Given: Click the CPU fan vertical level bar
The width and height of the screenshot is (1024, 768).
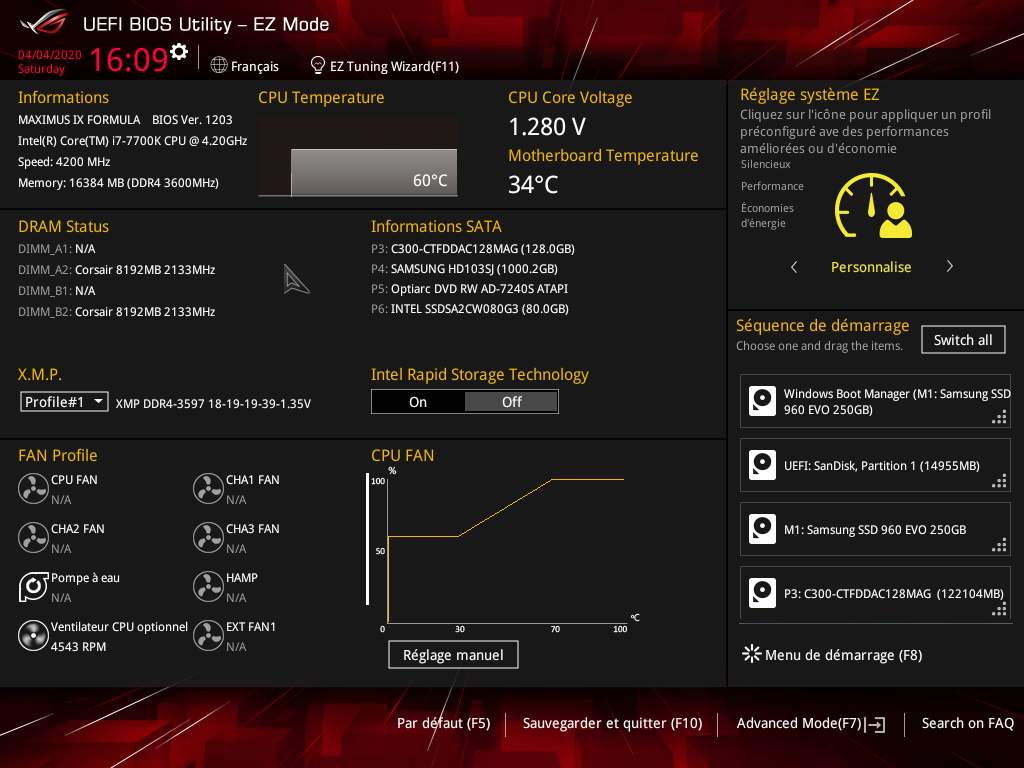Looking at the screenshot, I should [368, 539].
